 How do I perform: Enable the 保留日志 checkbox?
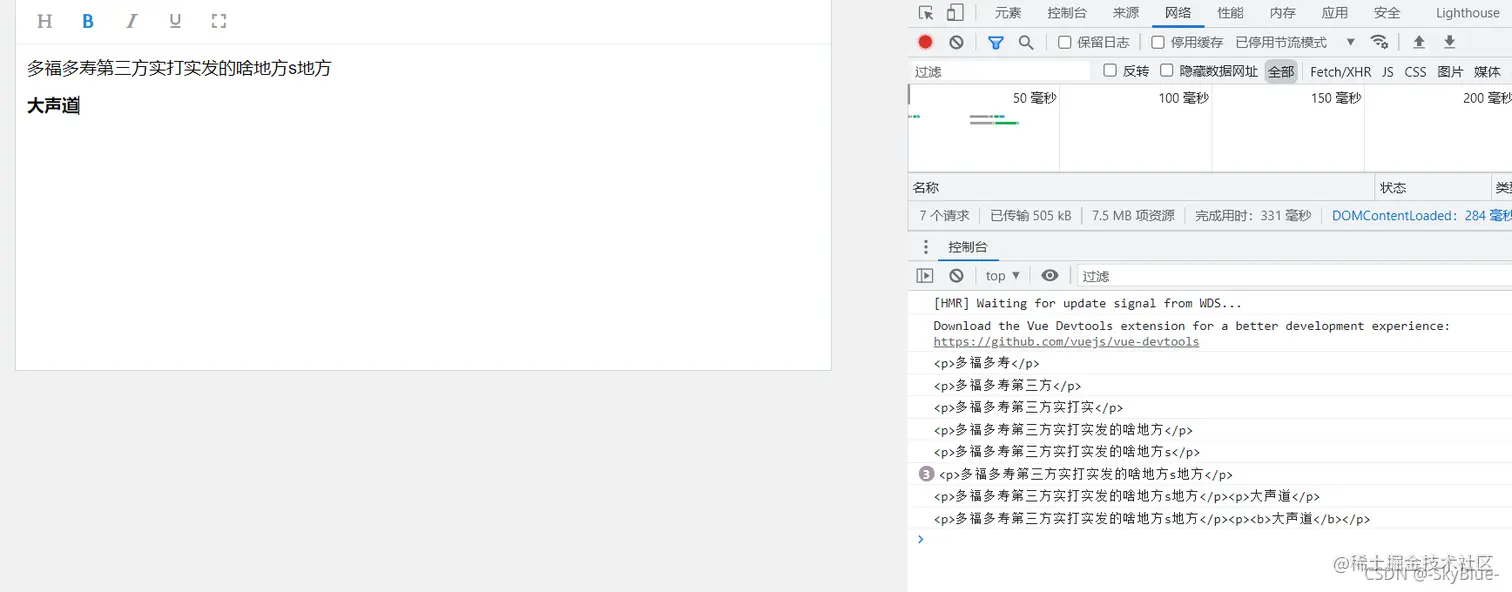tap(1065, 42)
